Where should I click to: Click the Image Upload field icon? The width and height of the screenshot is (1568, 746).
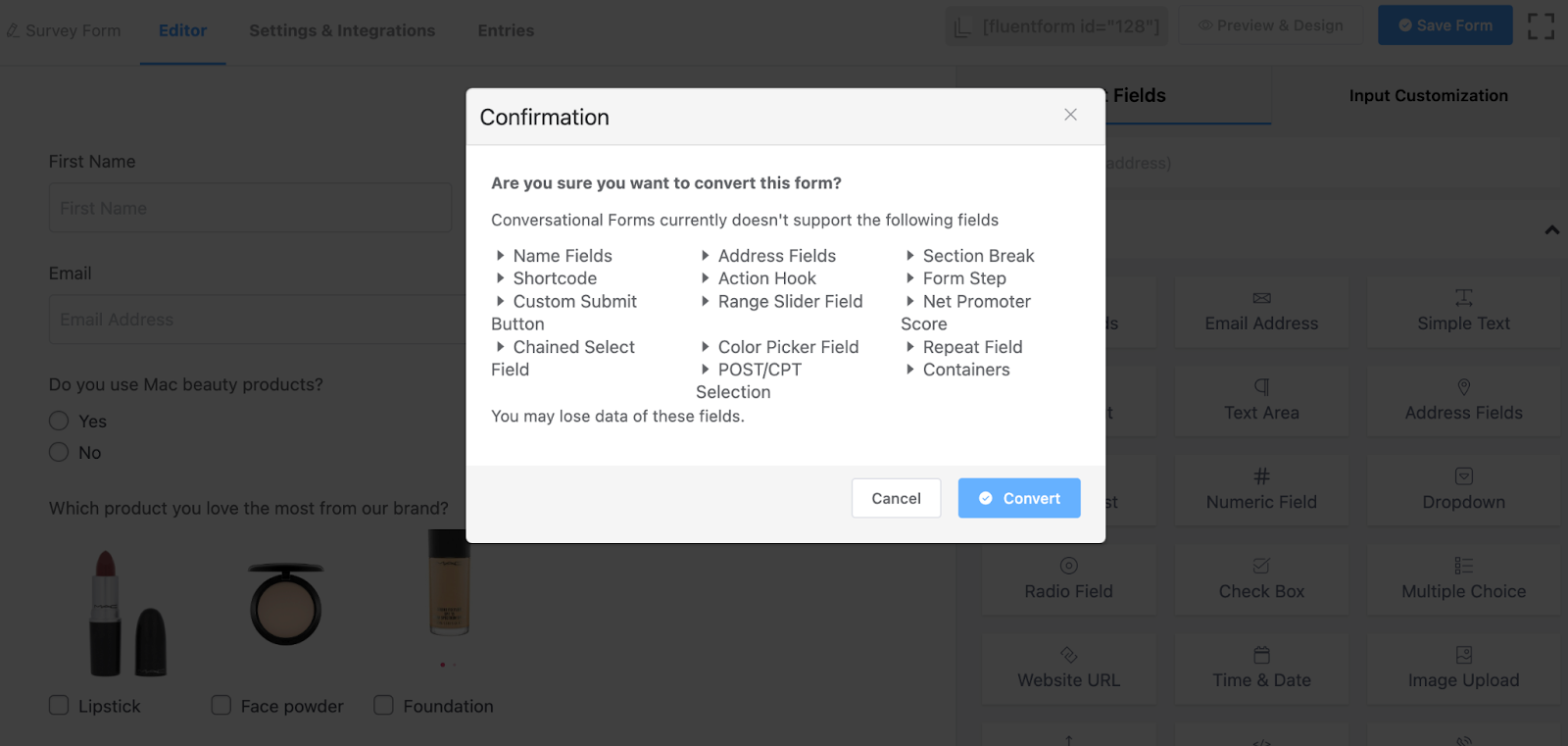pyautogui.click(x=1463, y=655)
